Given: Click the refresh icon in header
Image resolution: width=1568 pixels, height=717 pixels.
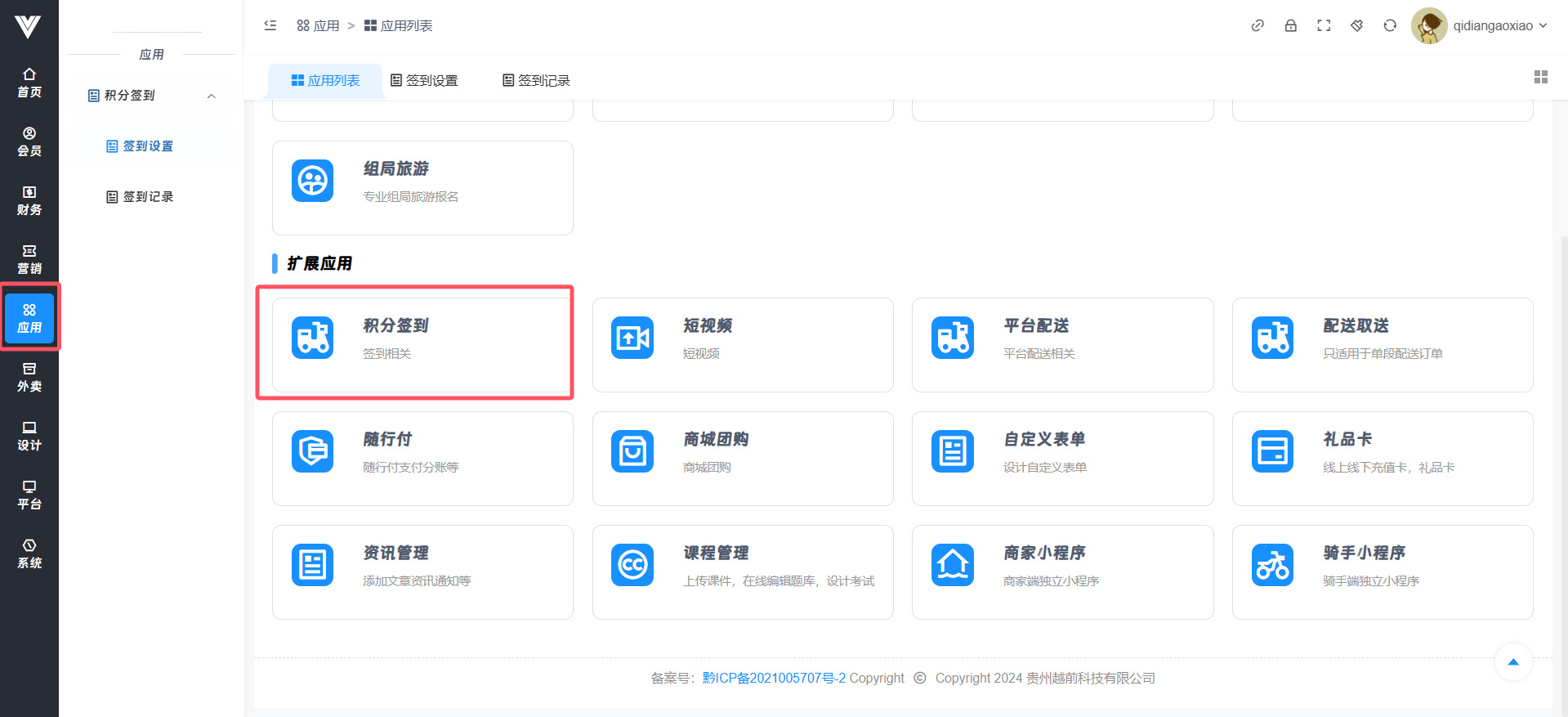Looking at the screenshot, I should coord(1390,25).
